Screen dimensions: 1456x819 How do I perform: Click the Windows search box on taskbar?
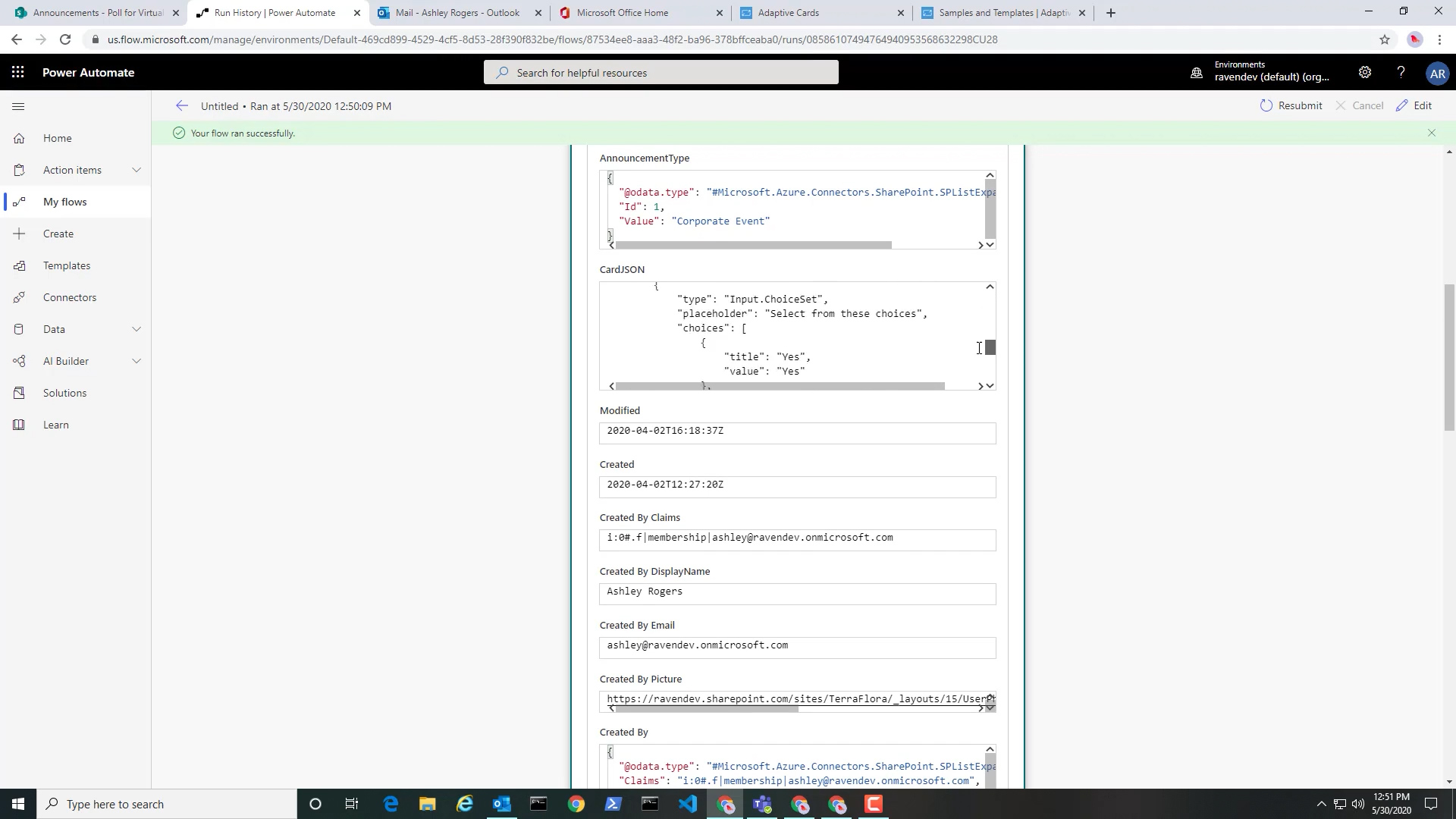(167, 804)
